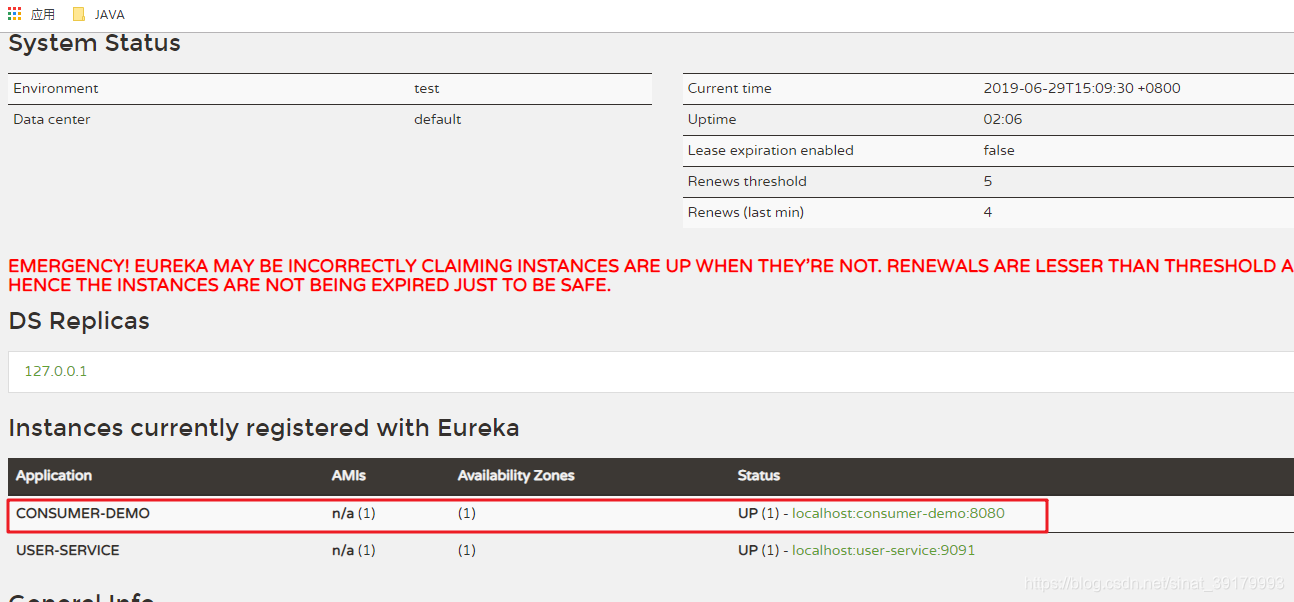1294x602 pixels.
Task: Select the data center value 'default'
Action: tap(438, 119)
